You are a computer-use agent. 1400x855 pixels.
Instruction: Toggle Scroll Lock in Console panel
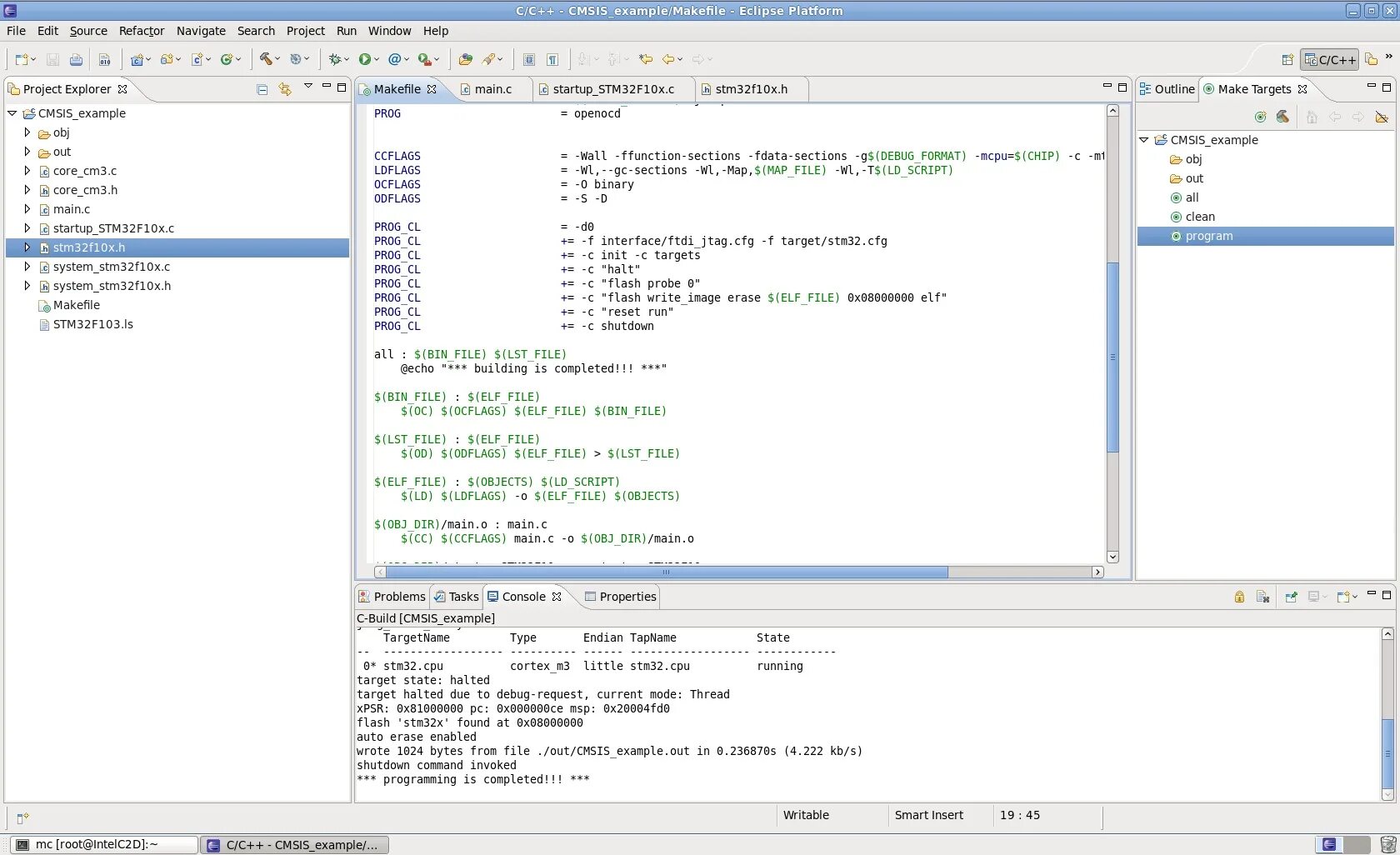point(1239,597)
